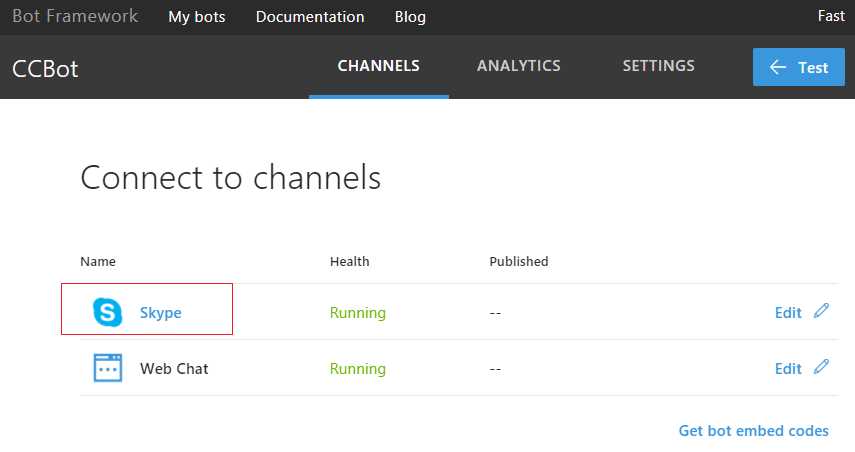
Task: Switch to the Channels tab
Action: coord(378,66)
